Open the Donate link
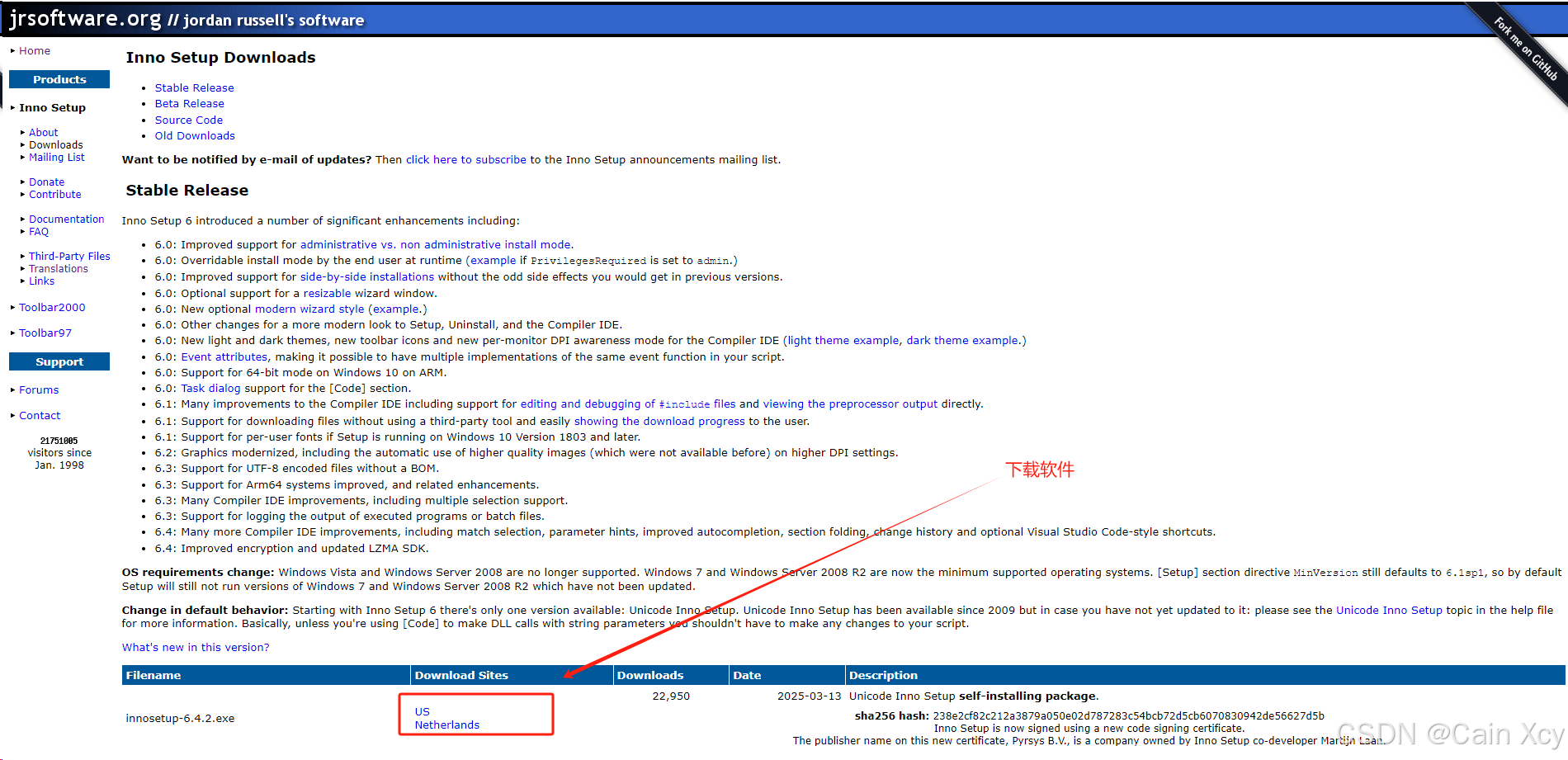The image size is (1568, 760). 46,182
